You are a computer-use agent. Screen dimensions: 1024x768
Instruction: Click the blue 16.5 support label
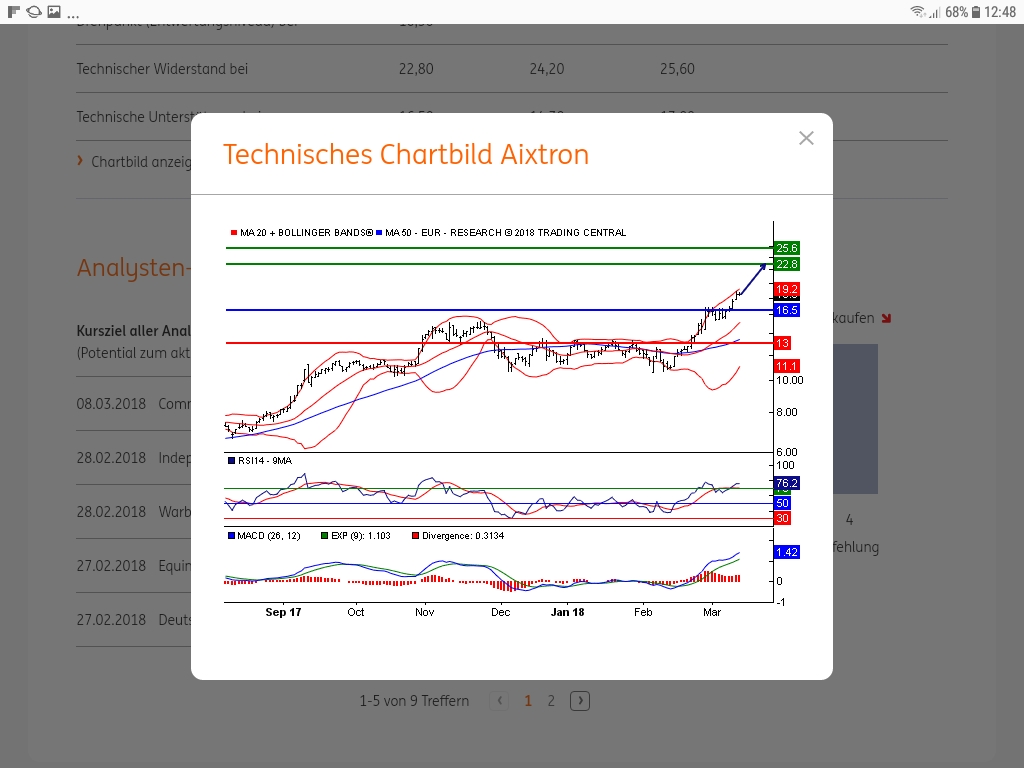click(x=787, y=311)
